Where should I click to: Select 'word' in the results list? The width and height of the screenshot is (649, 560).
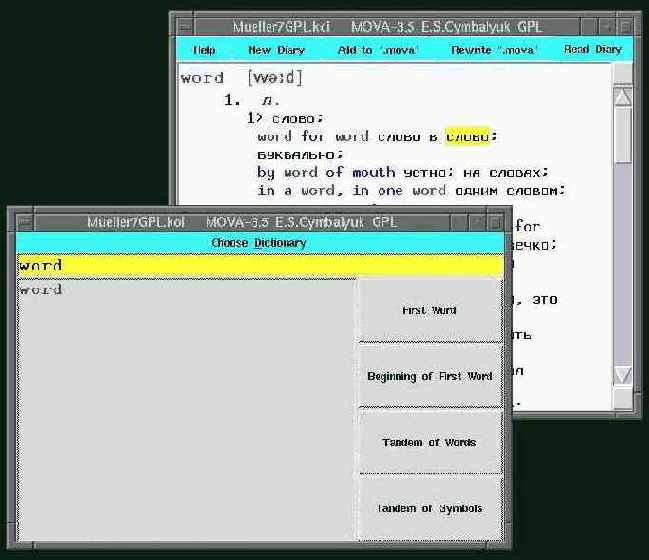click(41, 290)
